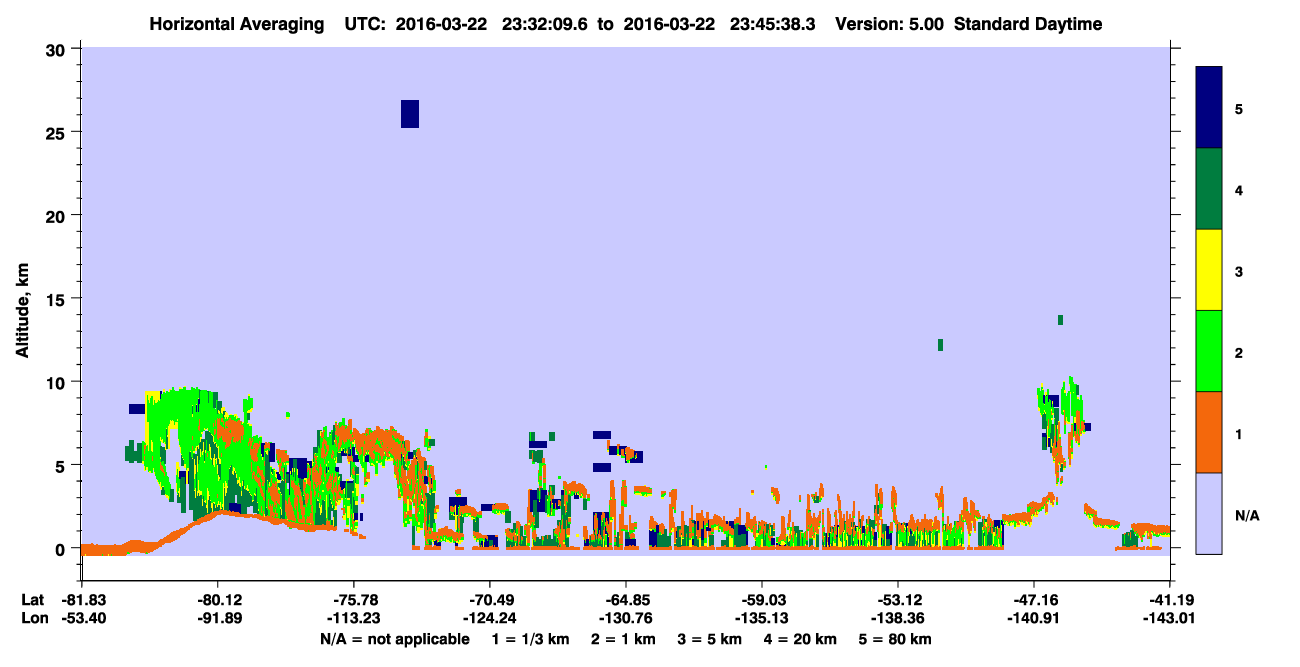Click the 'Version: 5.00' text in title
This screenshot has height=667, width=1300.
point(890,25)
